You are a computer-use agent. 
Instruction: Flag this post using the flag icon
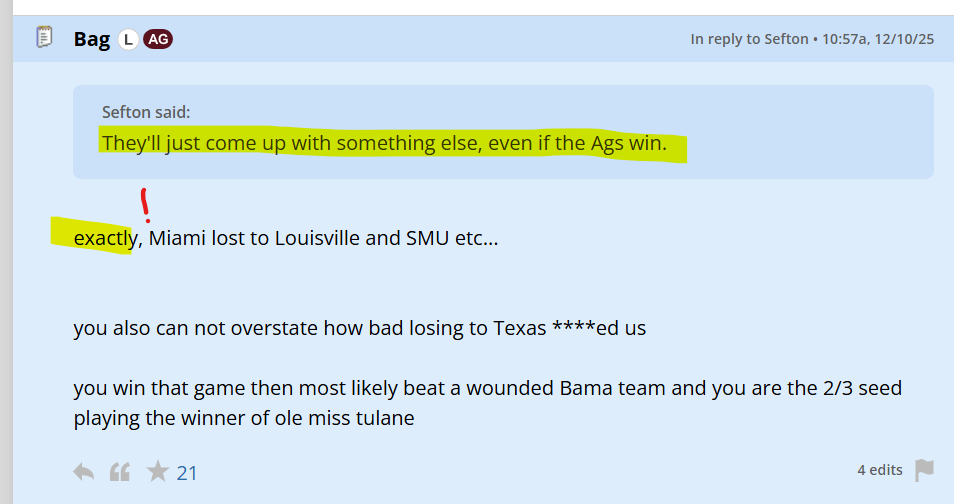coord(924,470)
